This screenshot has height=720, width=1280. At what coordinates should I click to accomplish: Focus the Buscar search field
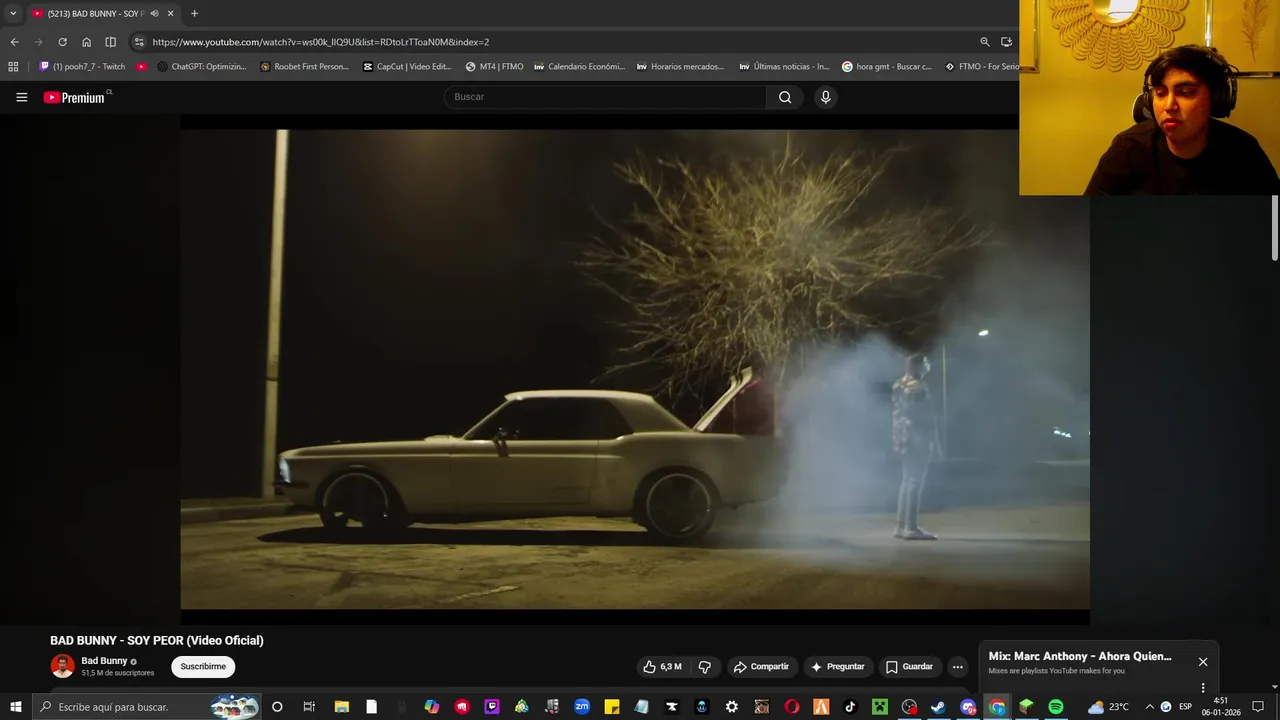point(605,97)
